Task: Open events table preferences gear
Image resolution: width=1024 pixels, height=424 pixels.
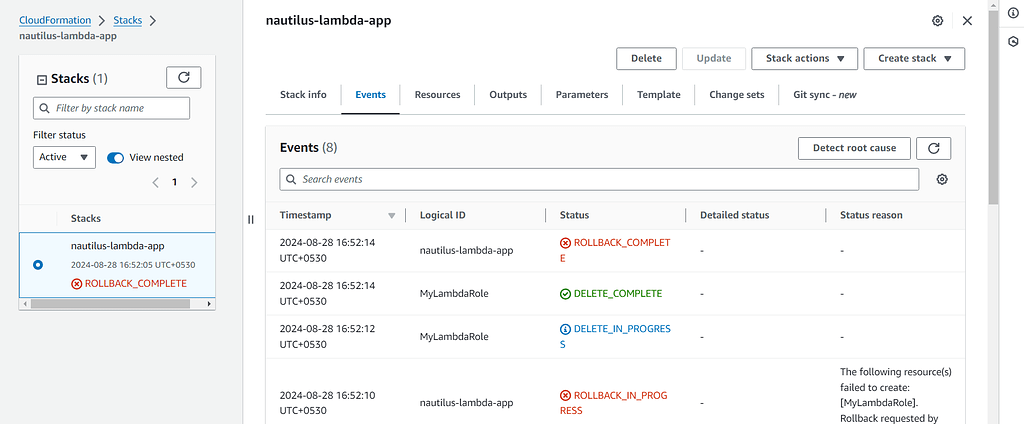Action: [941, 179]
